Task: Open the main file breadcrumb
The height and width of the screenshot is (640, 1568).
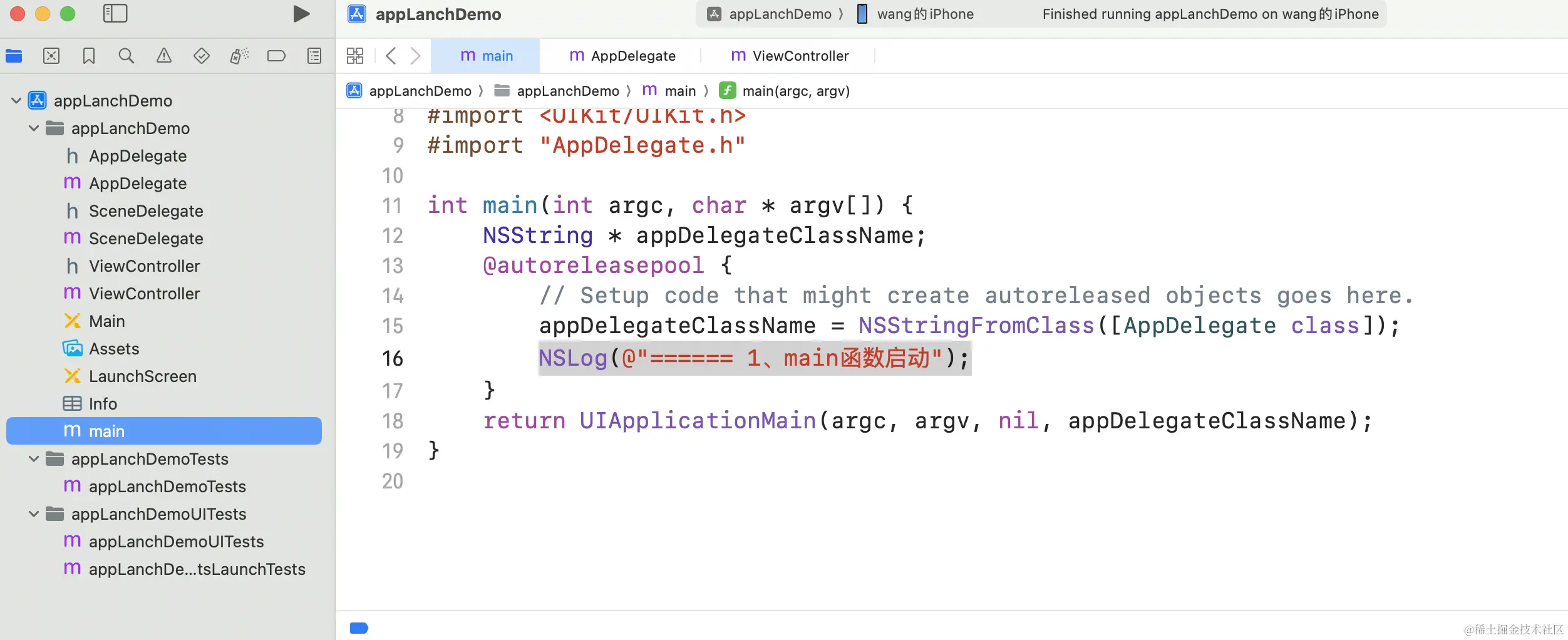Action: point(669,91)
